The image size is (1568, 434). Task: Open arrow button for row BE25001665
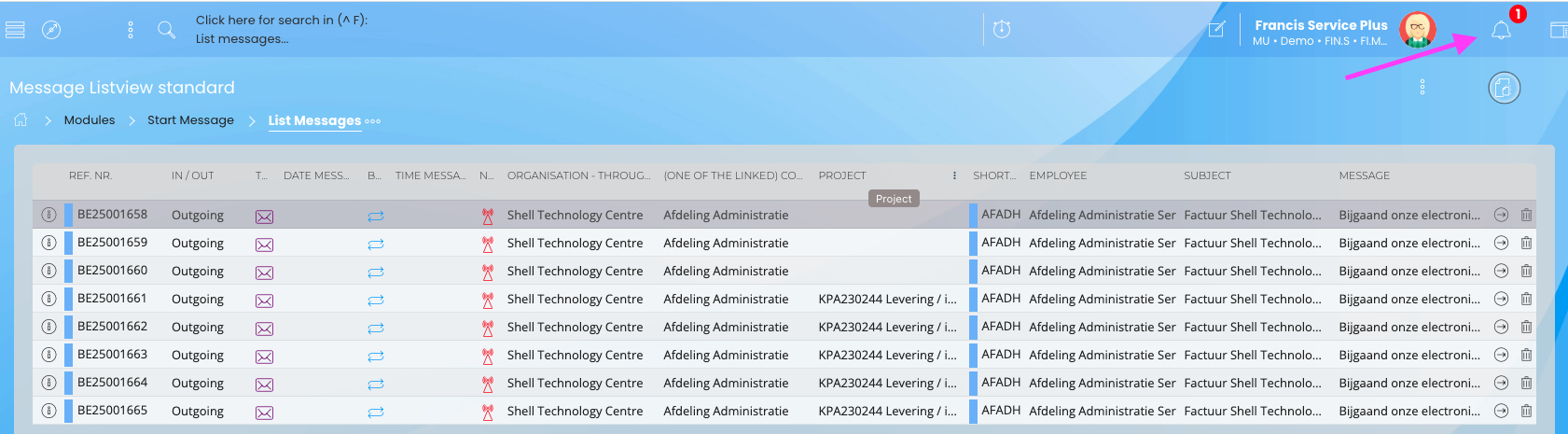click(1501, 411)
